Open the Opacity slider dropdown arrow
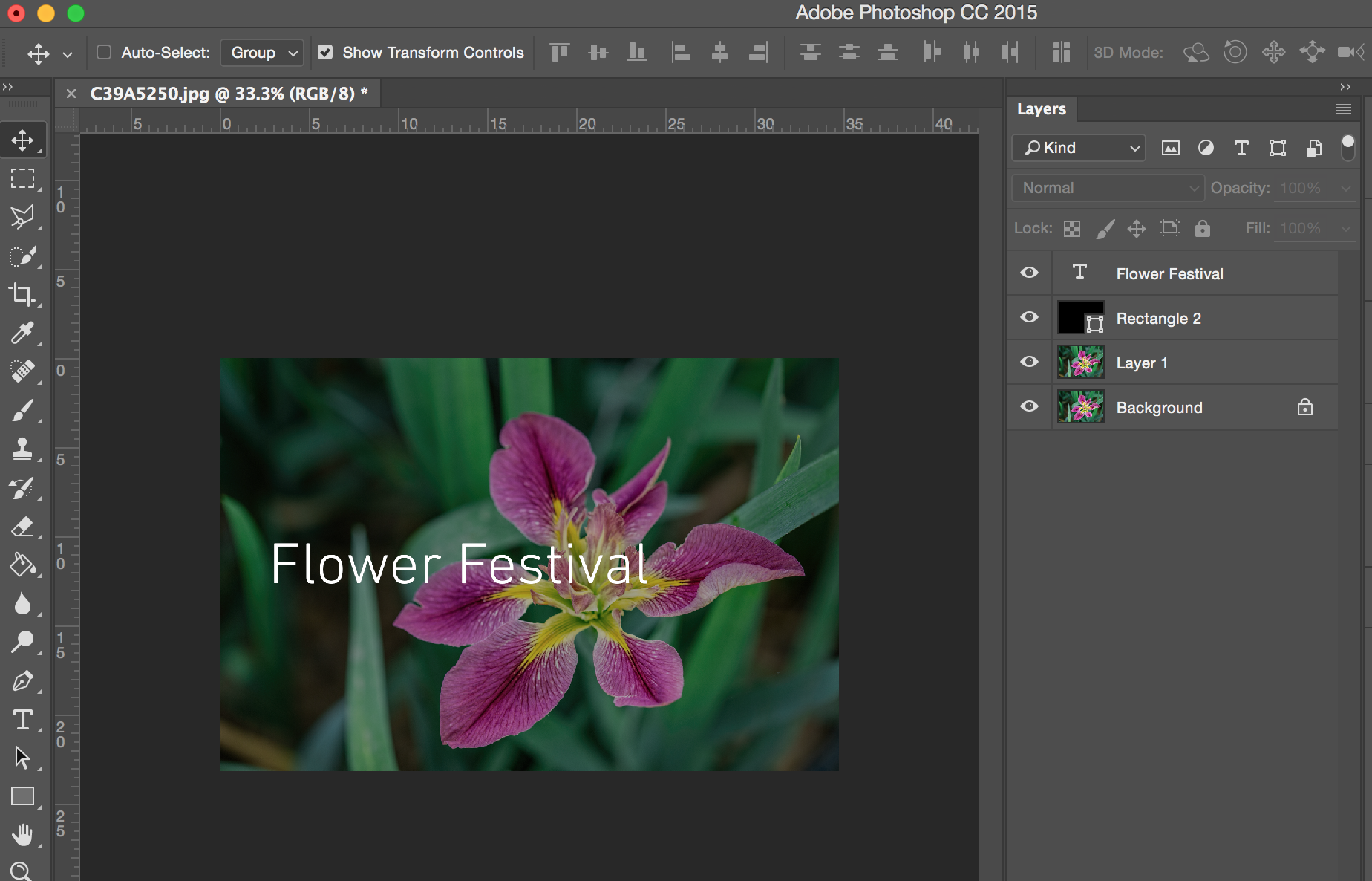1372x881 pixels. [1345, 189]
